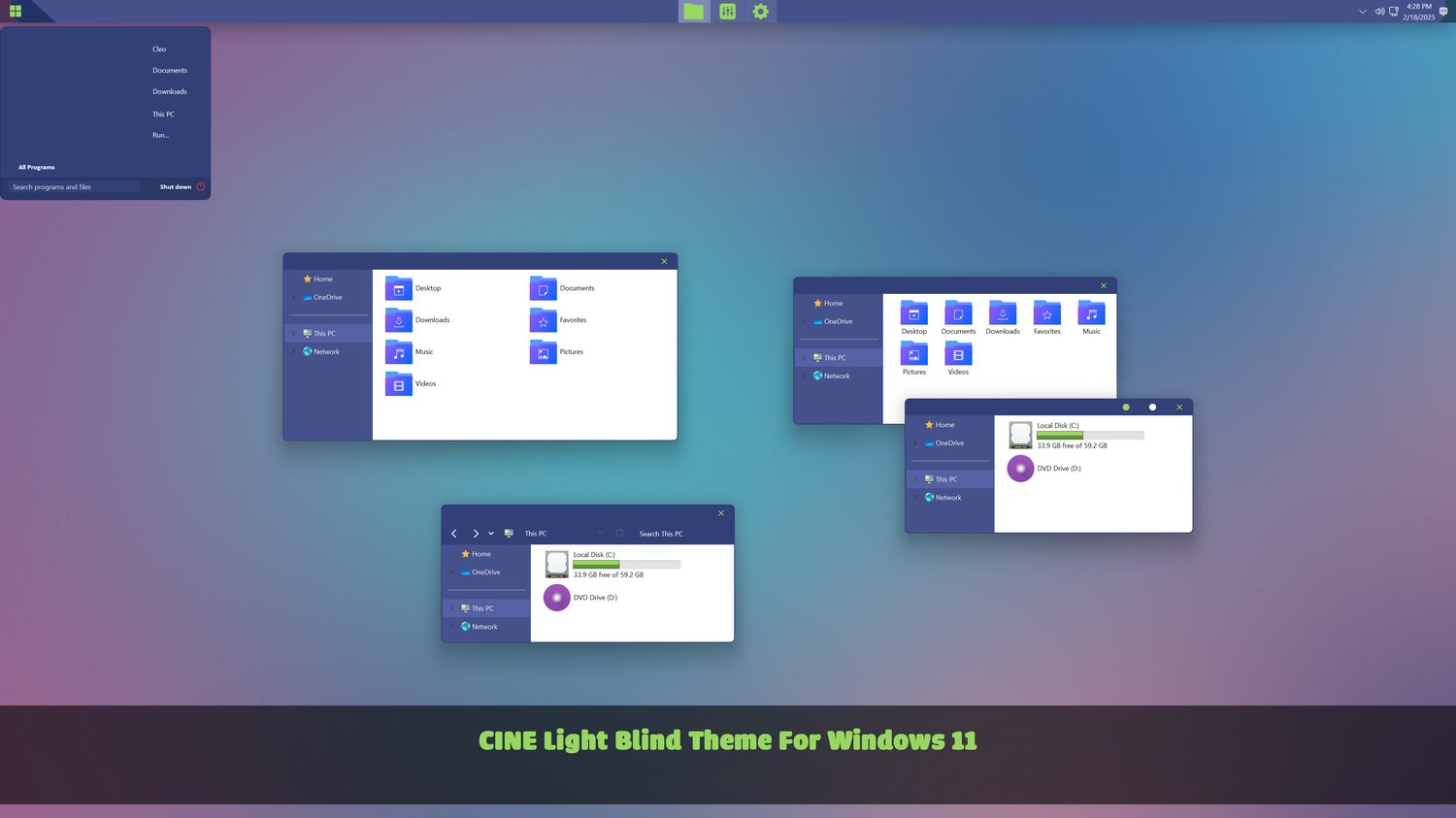
Task: Refresh the This PC address bar location
Action: pyautogui.click(x=619, y=533)
